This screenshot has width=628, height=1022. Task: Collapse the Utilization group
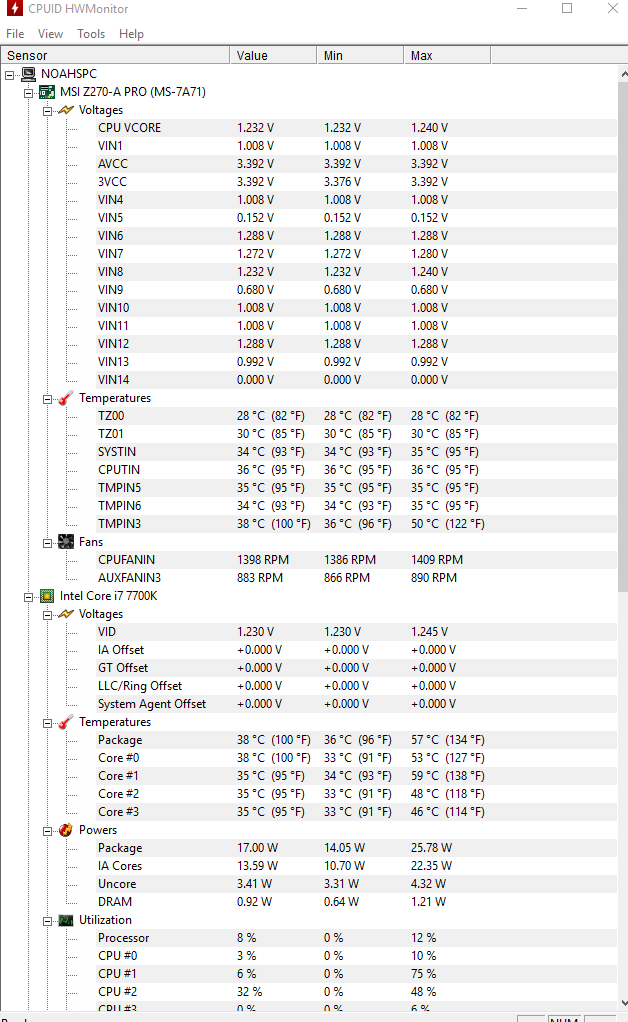point(47,921)
